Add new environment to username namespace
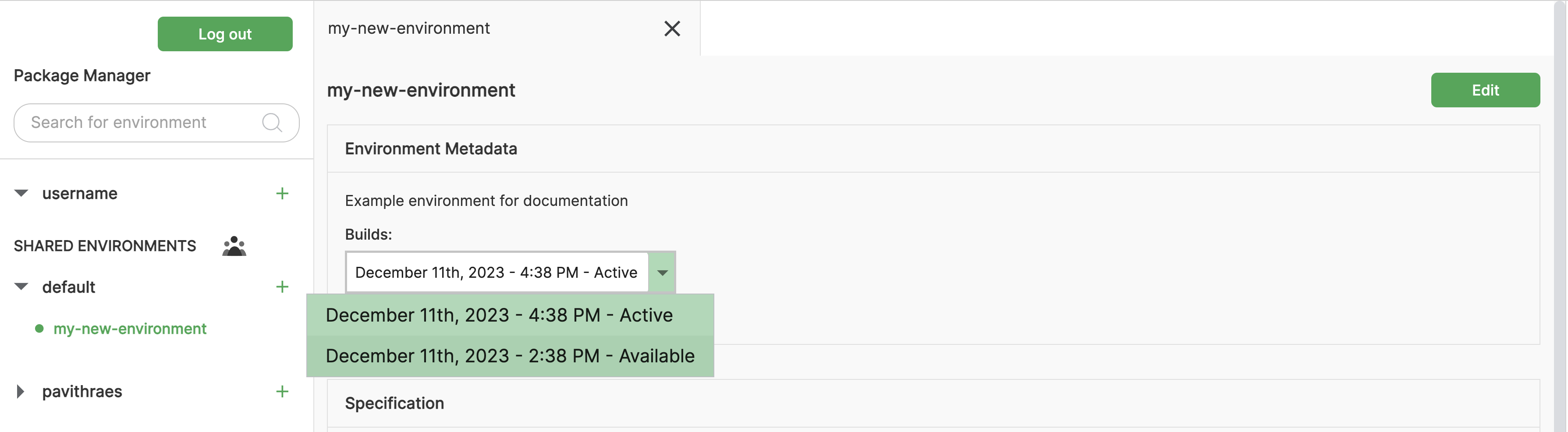1568x432 pixels. point(282,194)
